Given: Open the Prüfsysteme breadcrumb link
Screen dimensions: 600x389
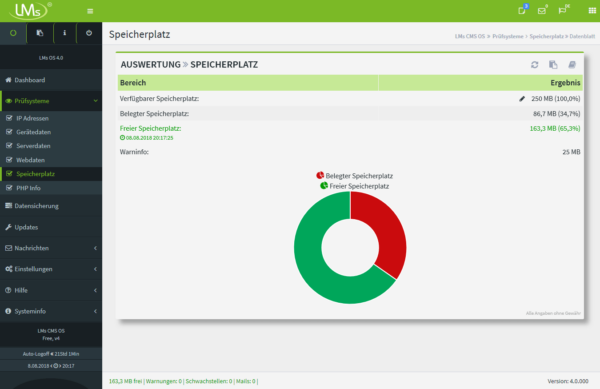Looking at the screenshot, I should coord(507,36).
